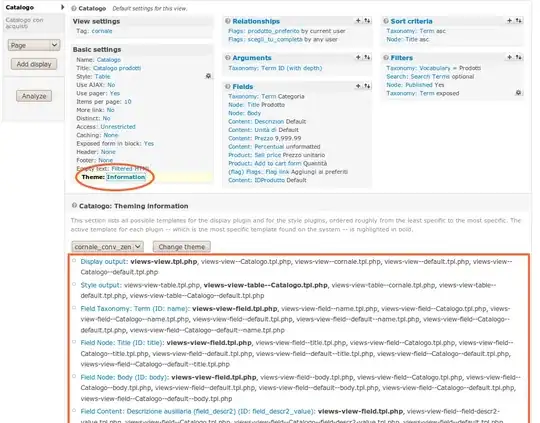Change Use pager: Yes setting

[x=115, y=93]
